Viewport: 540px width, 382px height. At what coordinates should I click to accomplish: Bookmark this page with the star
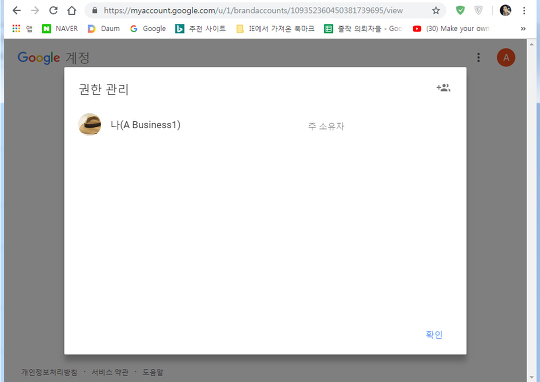[436, 11]
